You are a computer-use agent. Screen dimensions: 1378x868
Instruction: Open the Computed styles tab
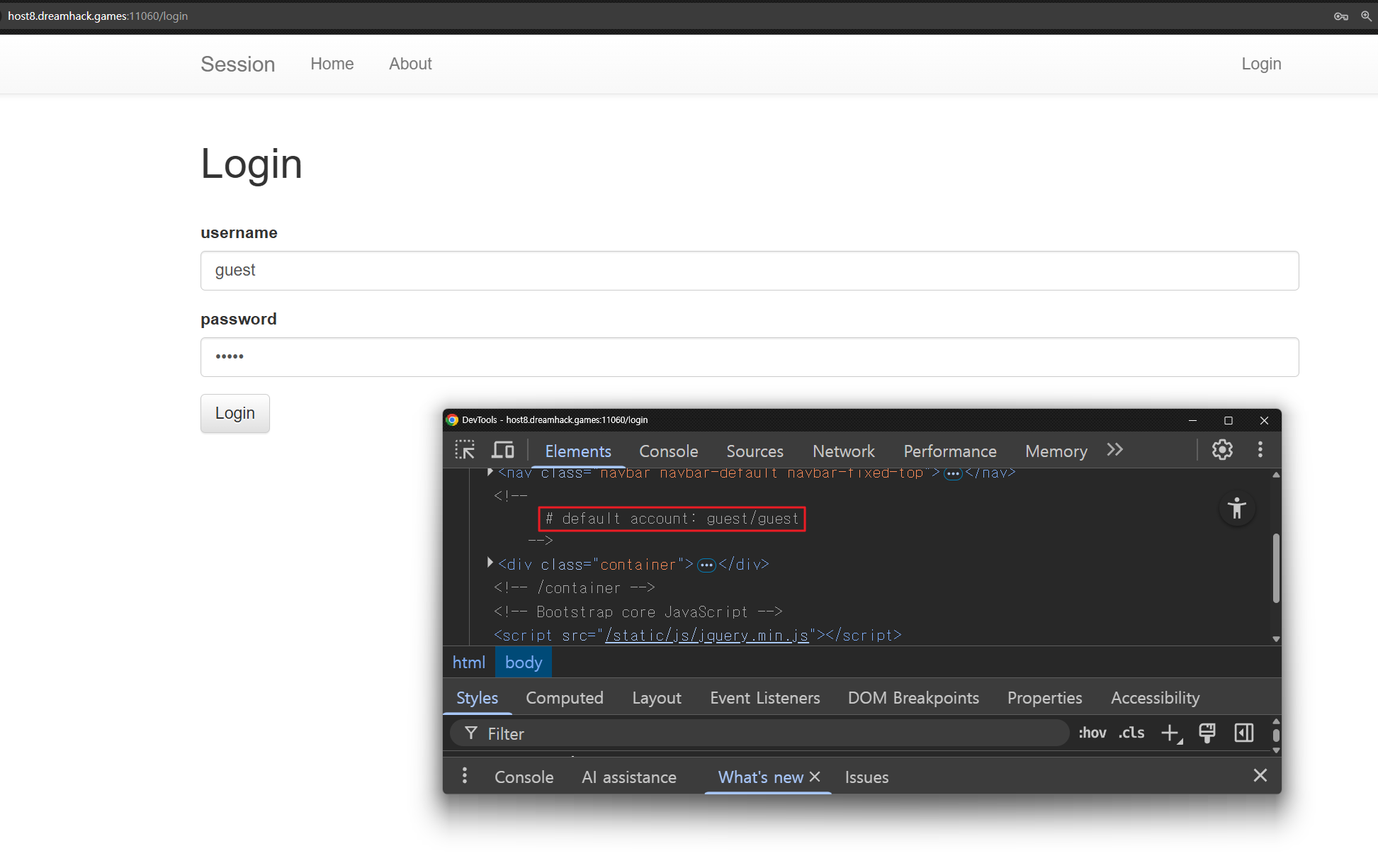click(x=564, y=698)
